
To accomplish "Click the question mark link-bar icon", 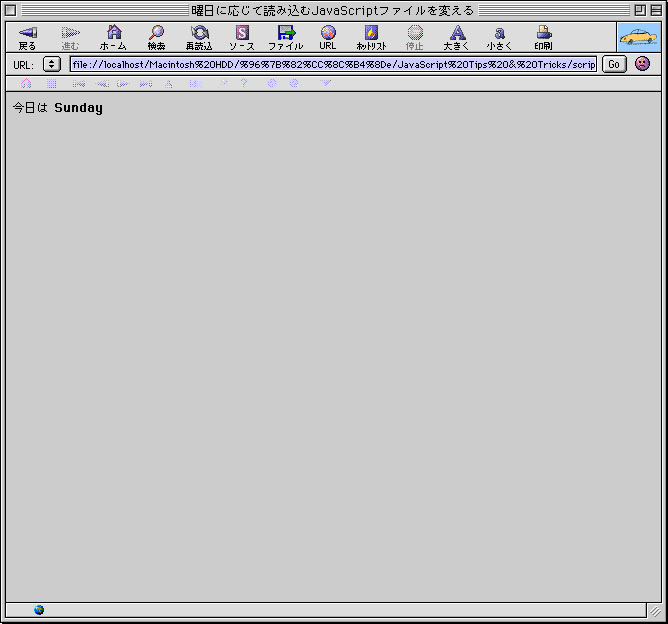I will click(x=244, y=83).
